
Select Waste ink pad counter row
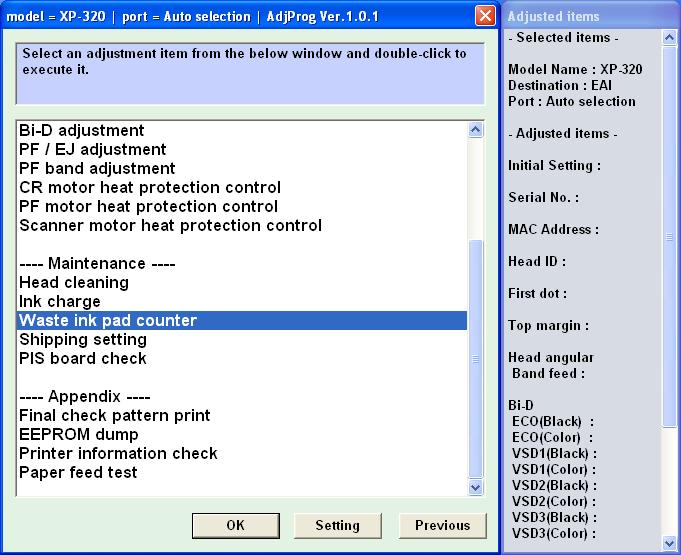coord(242,320)
